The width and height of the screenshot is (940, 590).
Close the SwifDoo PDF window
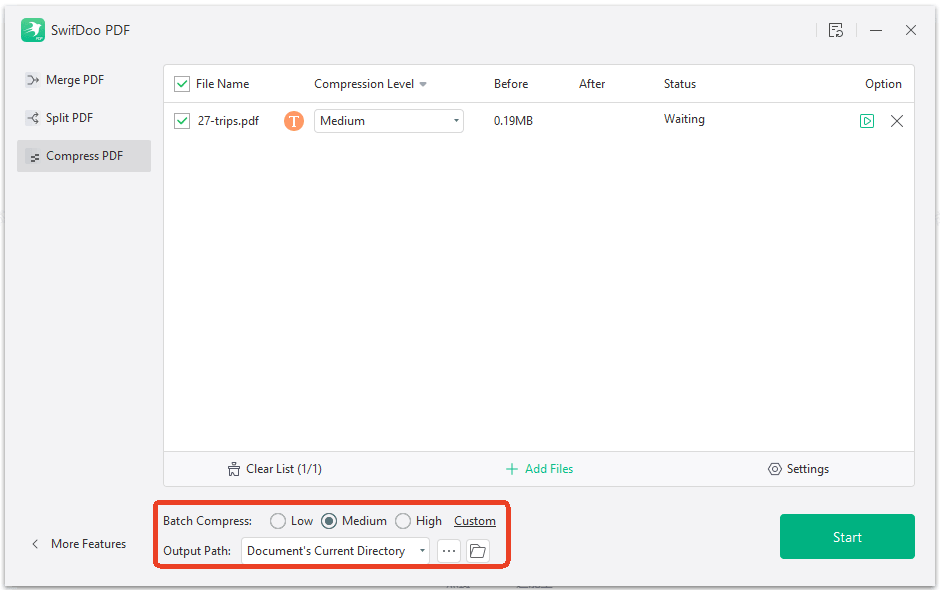911,30
